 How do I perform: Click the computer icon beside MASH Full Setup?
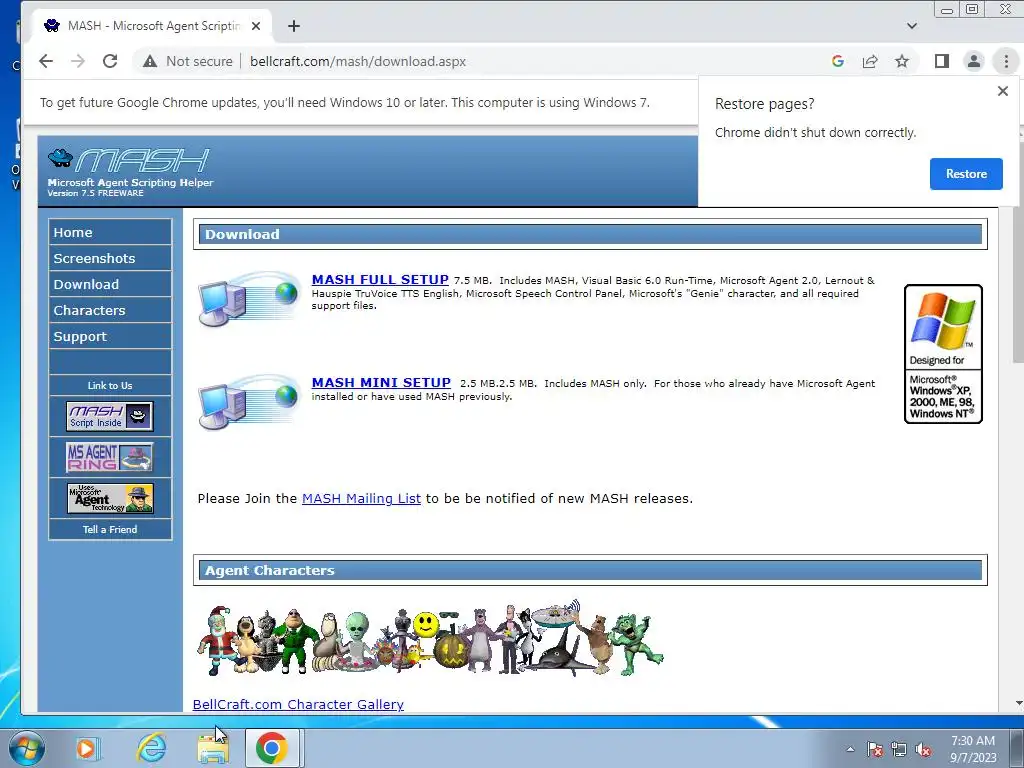tap(249, 299)
